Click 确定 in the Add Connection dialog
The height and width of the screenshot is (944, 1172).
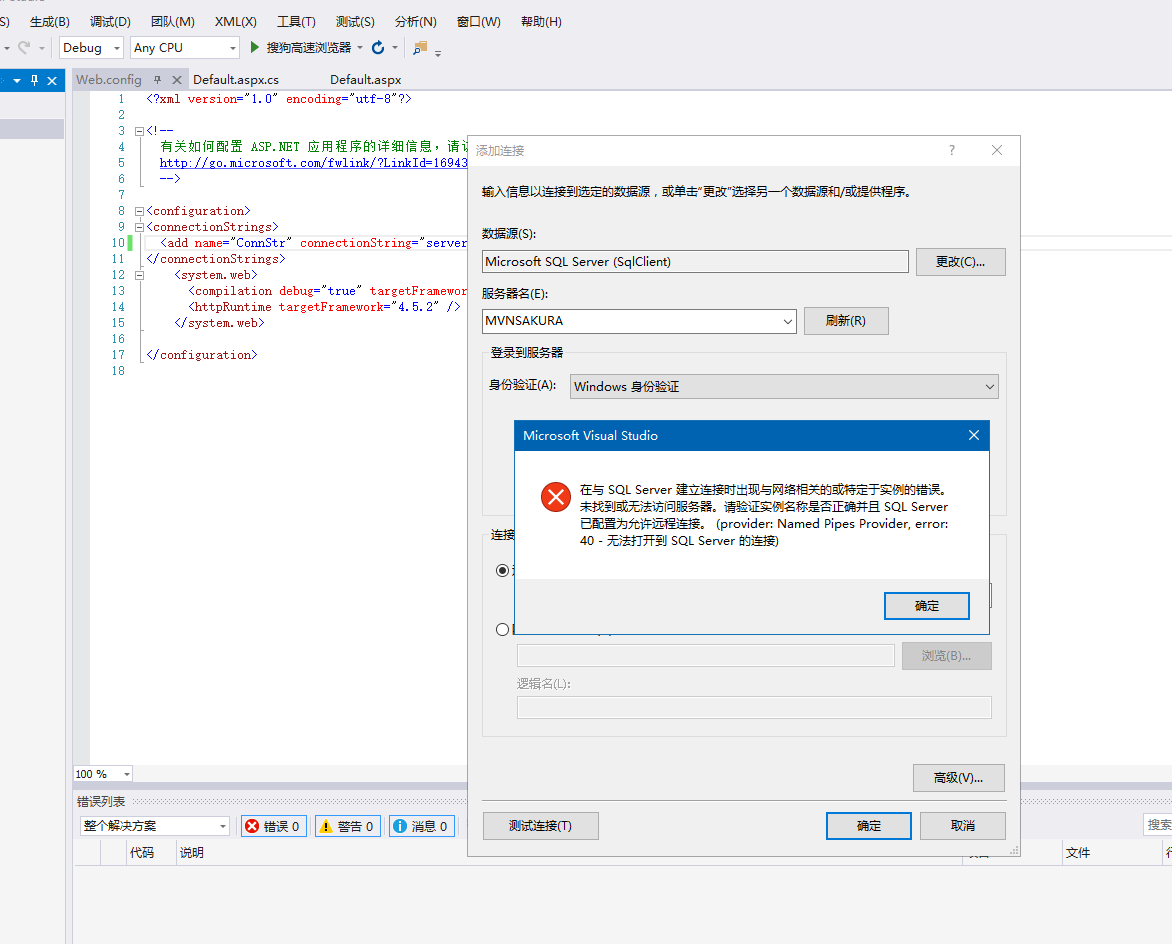click(x=869, y=826)
